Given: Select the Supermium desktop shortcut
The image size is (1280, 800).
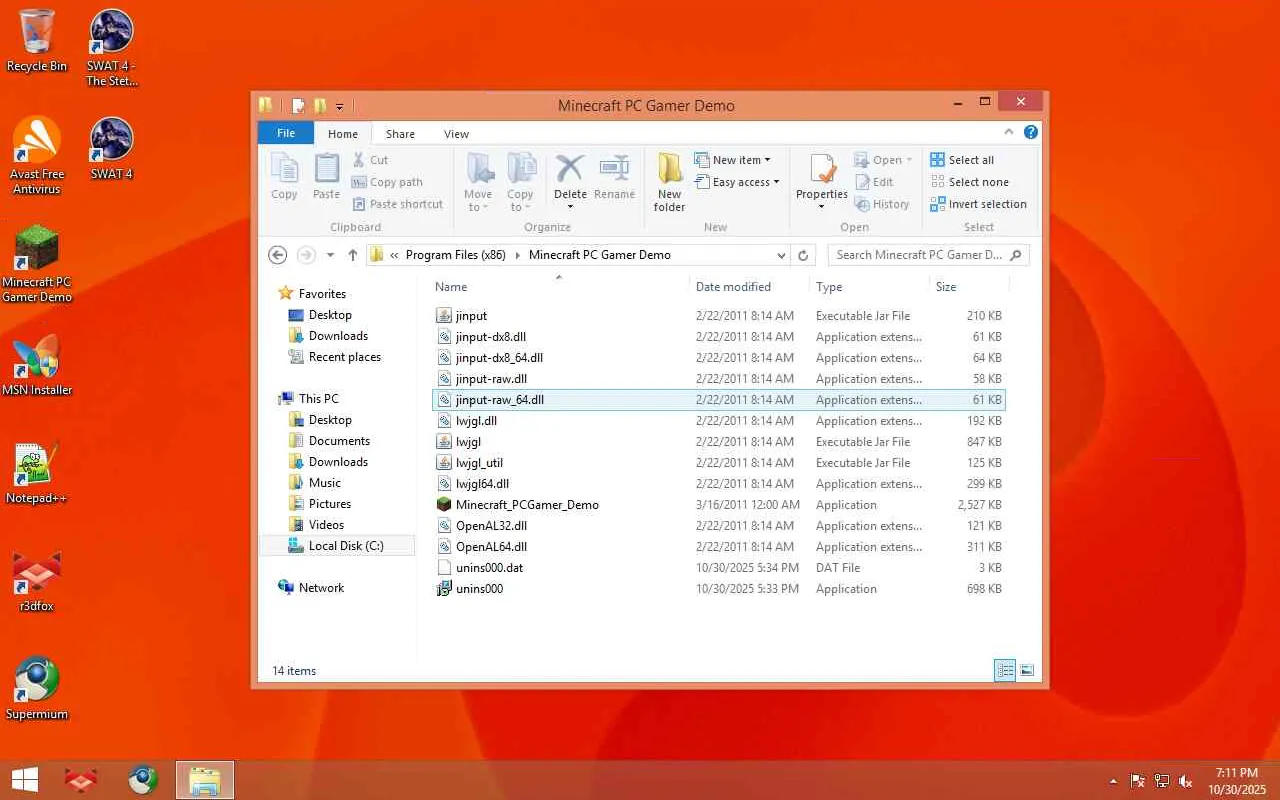Looking at the screenshot, I should pyautogui.click(x=37, y=688).
